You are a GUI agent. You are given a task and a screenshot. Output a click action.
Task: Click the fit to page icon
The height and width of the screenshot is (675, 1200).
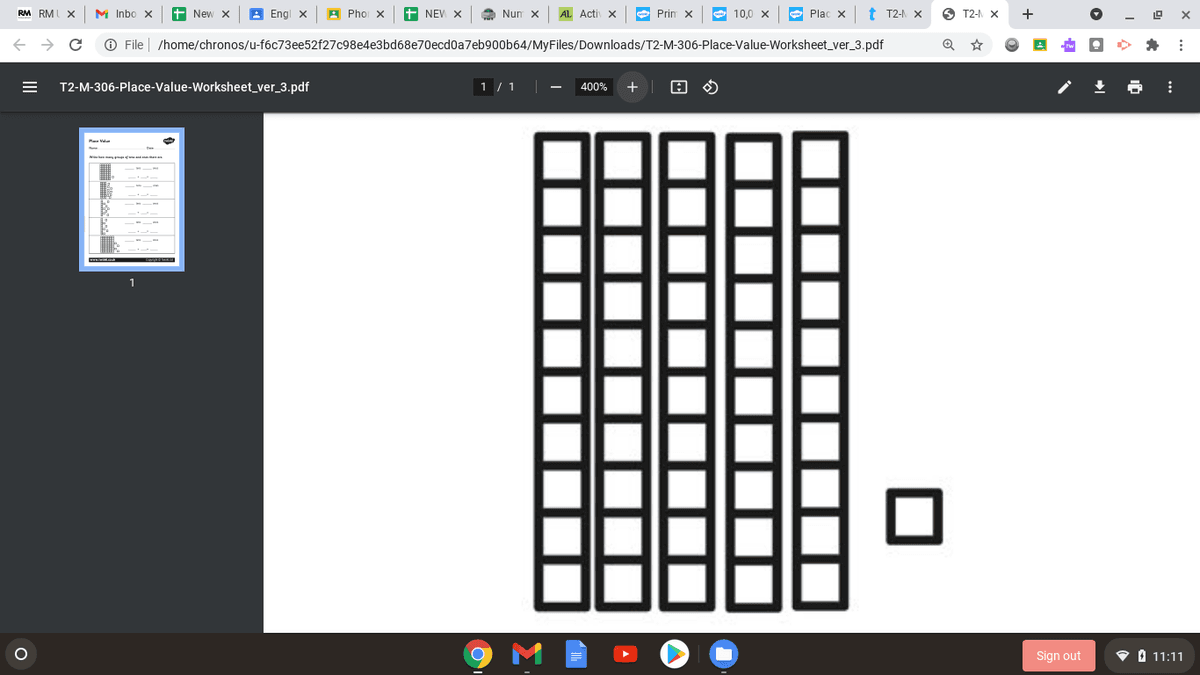pyautogui.click(x=679, y=87)
